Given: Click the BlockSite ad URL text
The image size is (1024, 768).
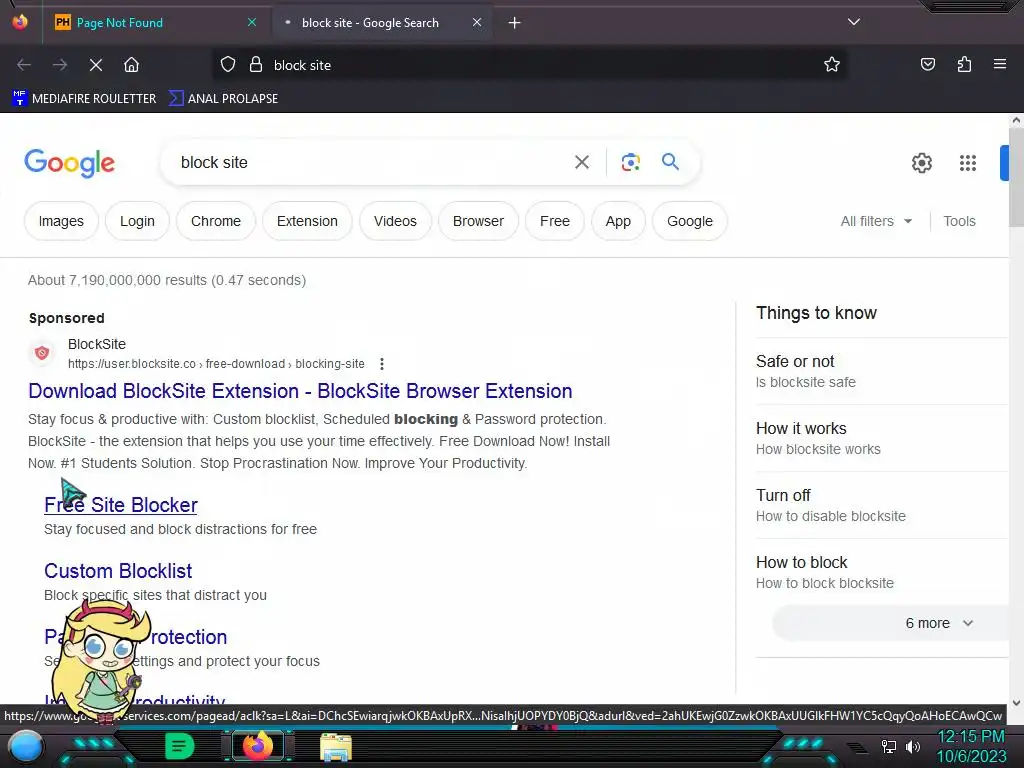Looking at the screenshot, I should point(216,364).
